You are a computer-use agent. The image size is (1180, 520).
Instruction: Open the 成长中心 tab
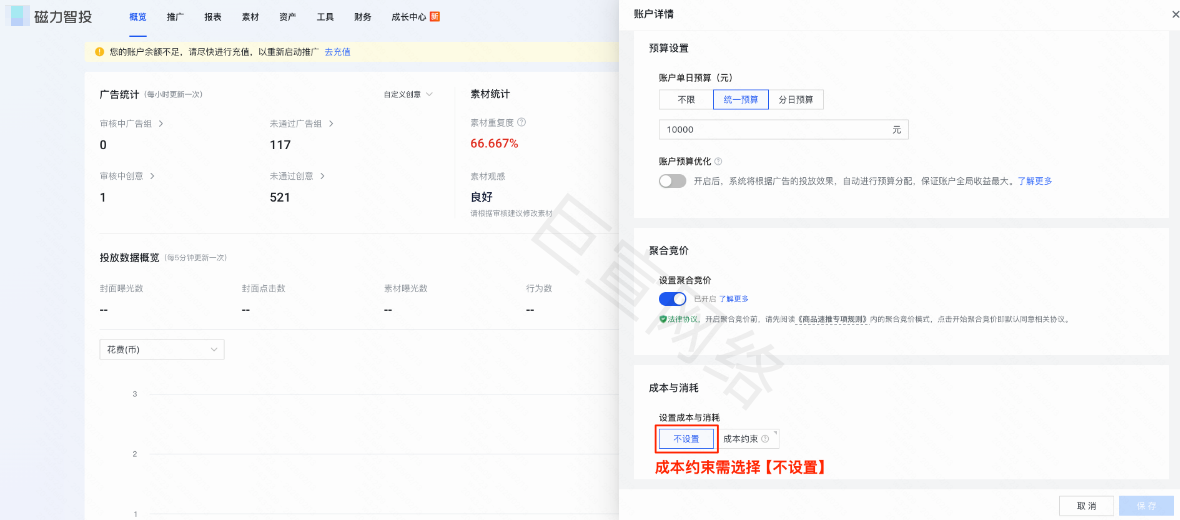(x=409, y=17)
